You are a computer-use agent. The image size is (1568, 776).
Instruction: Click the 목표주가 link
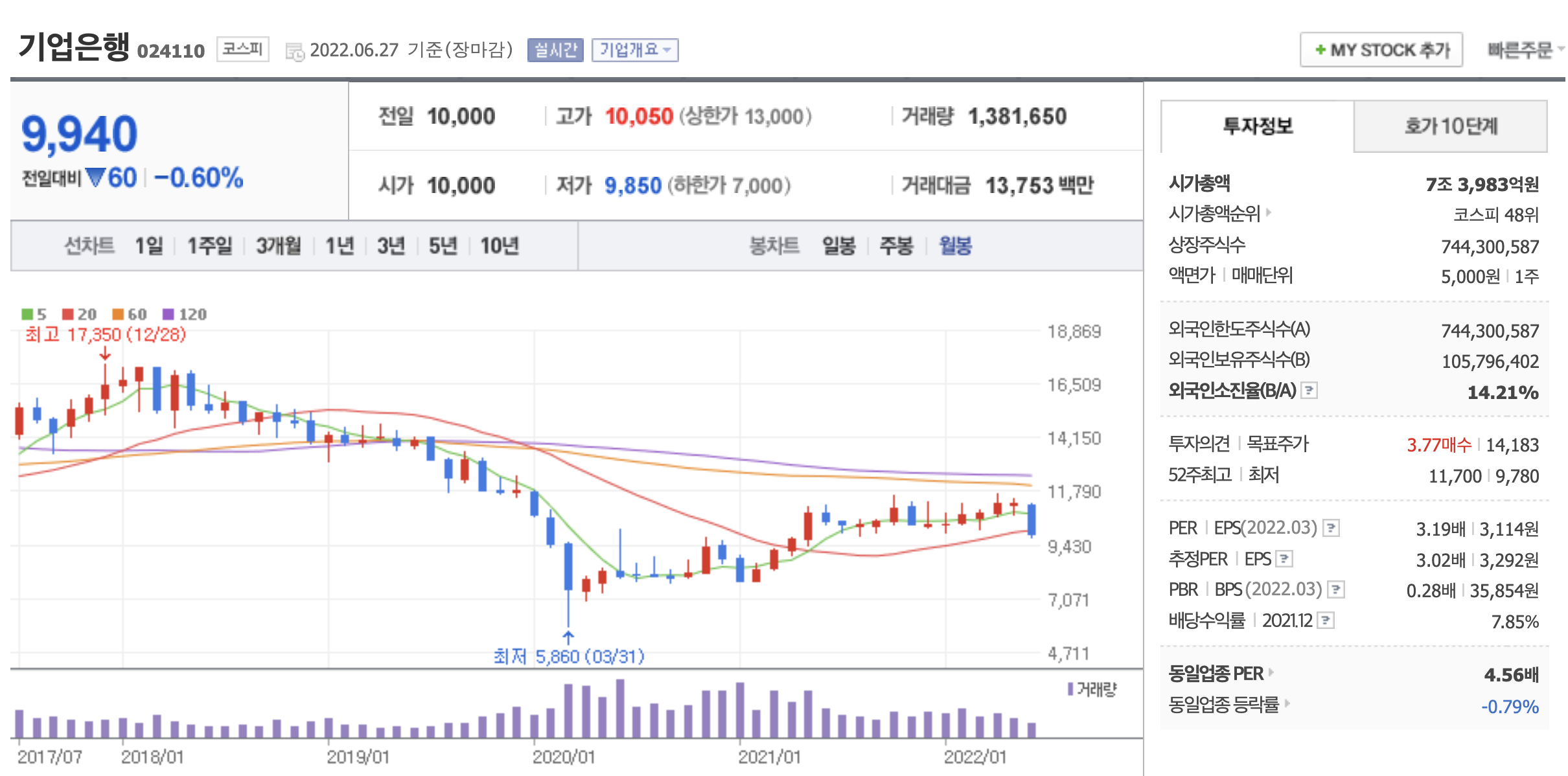(x=1278, y=444)
